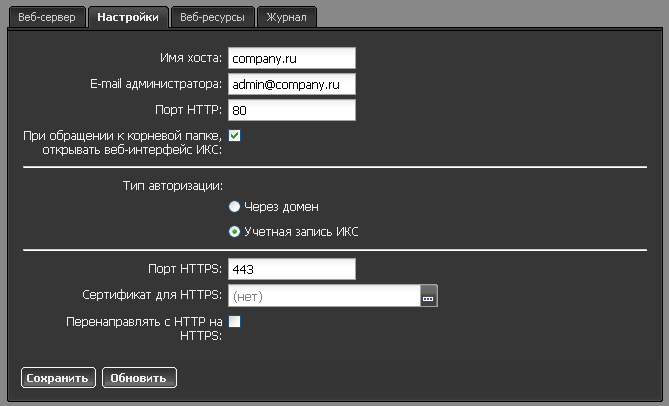
Task: Go to the Журнал tab
Action: (x=288, y=17)
